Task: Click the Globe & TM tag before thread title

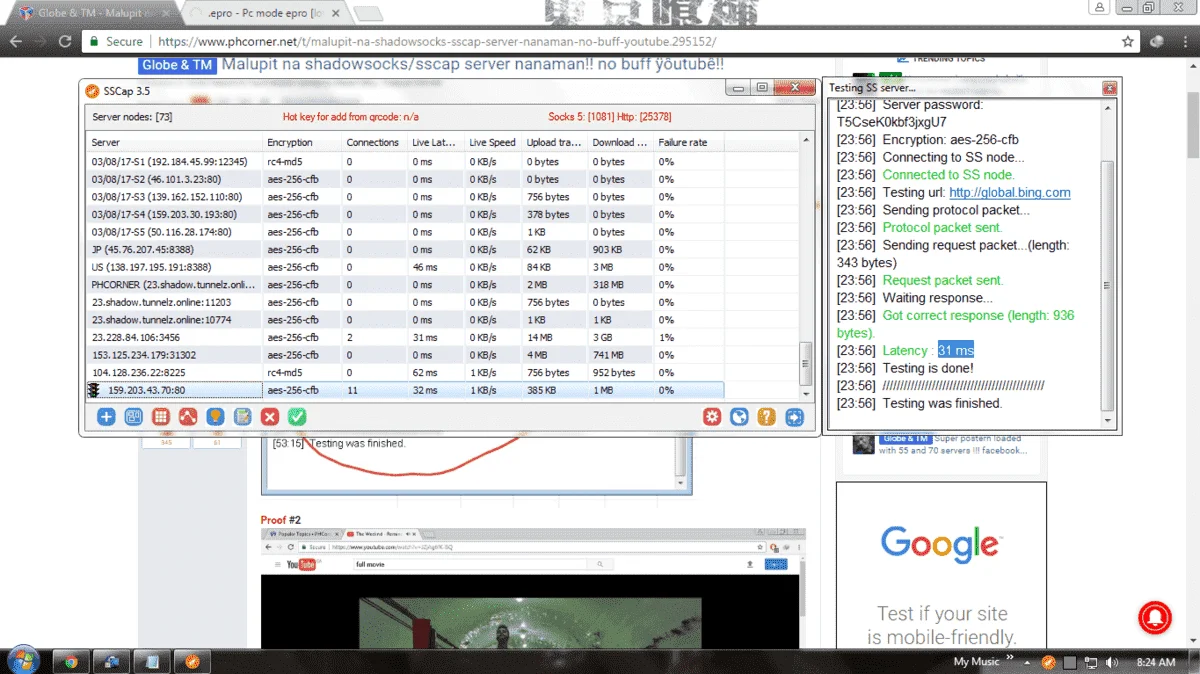Action: [x=178, y=65]
